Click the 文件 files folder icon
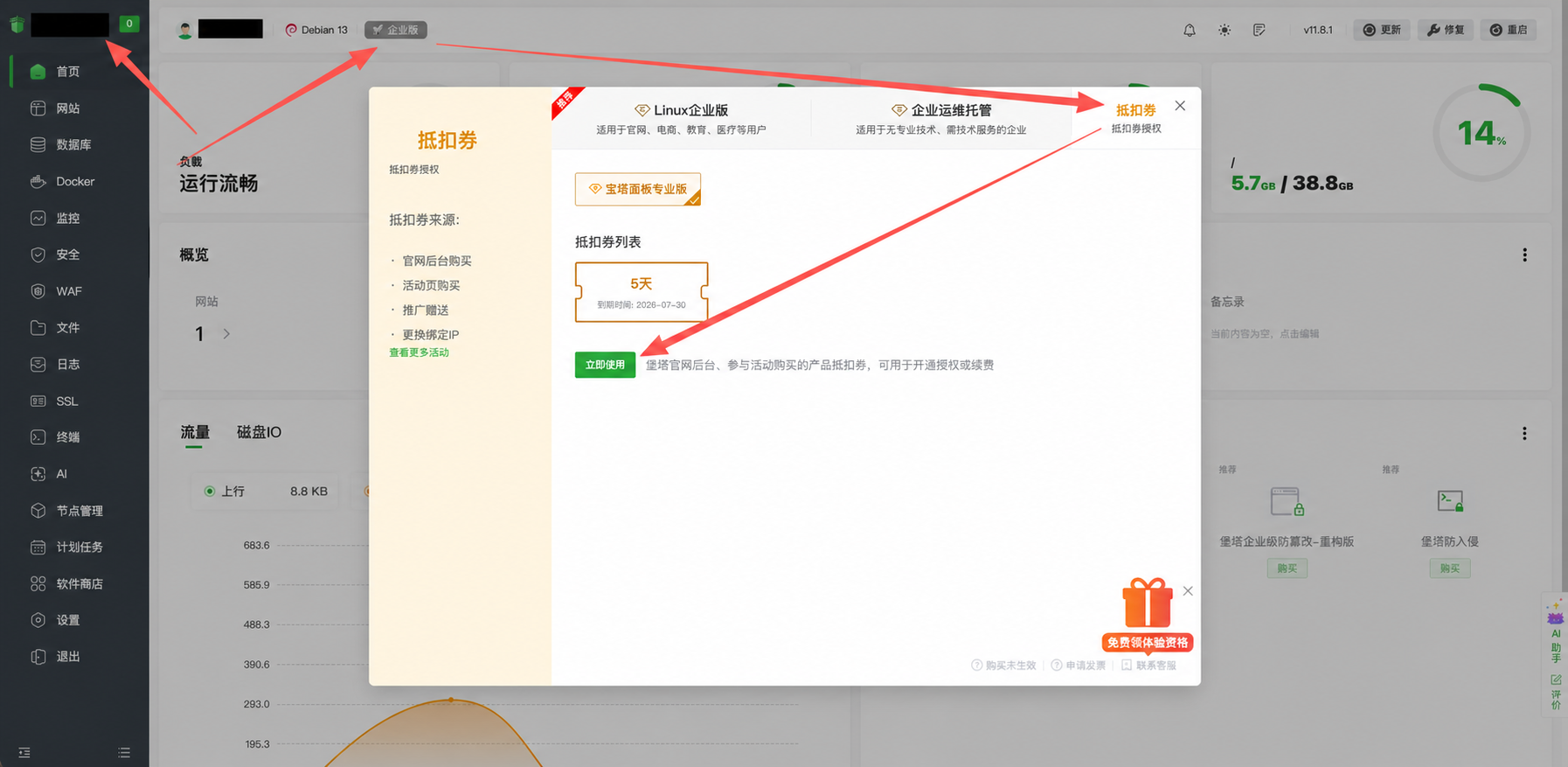Viewport: 1568px width, 767px height. (38, 328)
